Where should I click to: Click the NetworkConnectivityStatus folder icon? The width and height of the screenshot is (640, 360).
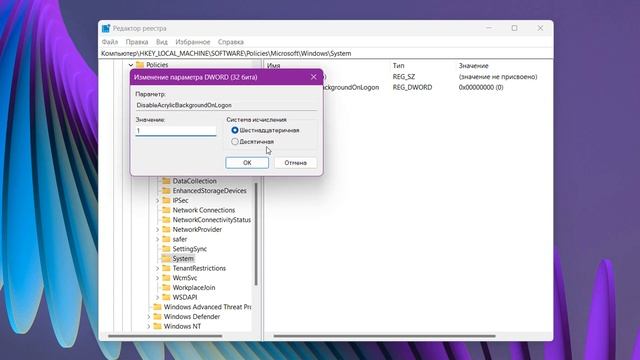[166, 220]
